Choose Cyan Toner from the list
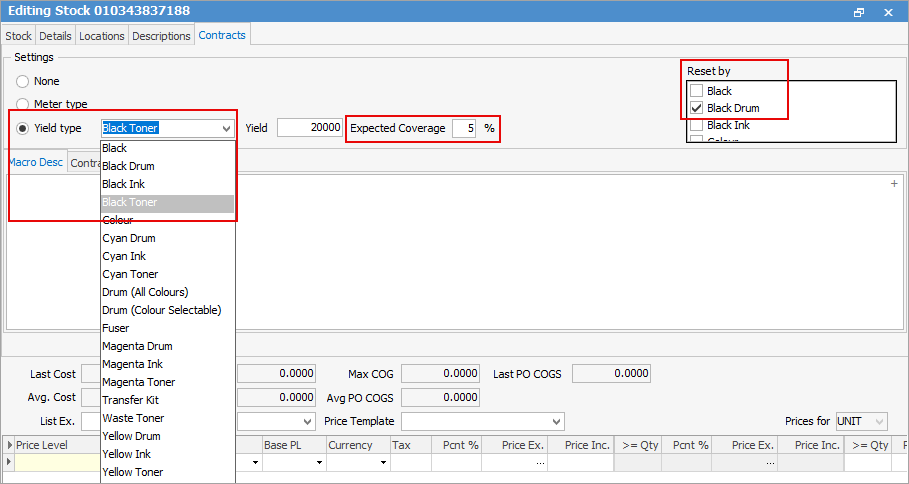This screenshot has width=909, height=484. (168, 274)
